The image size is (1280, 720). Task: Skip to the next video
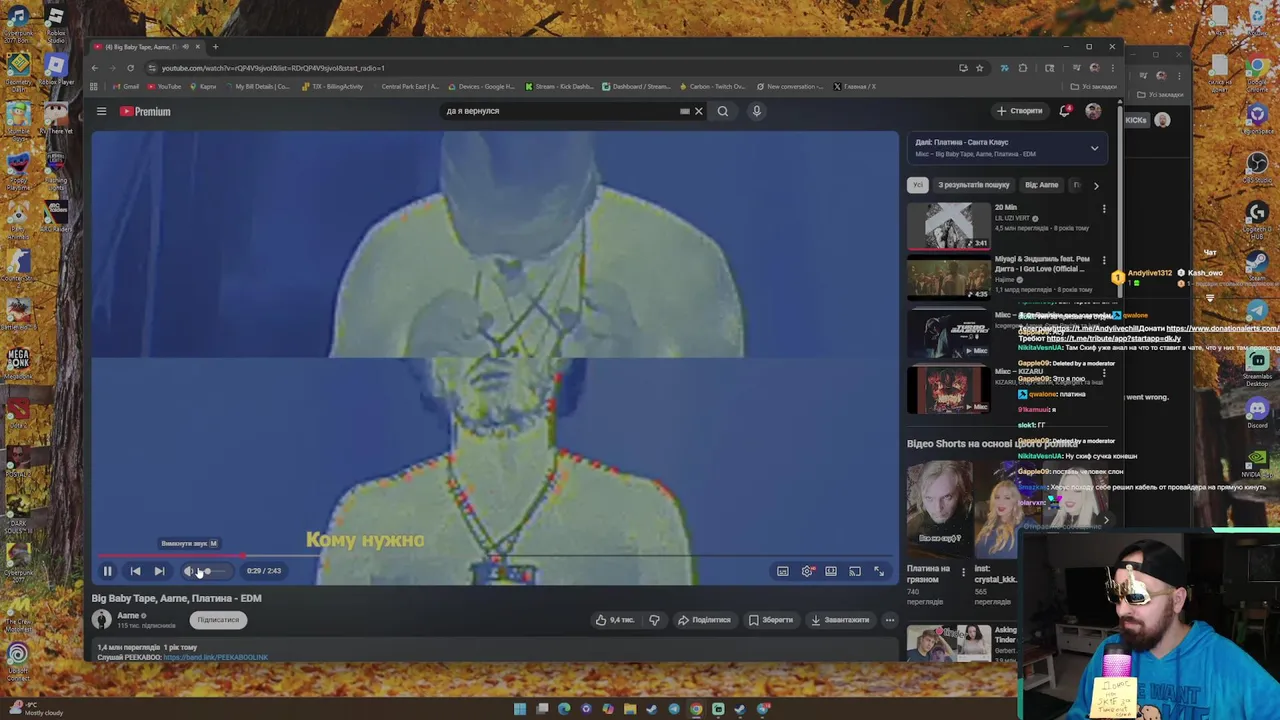pyautogui.click(x=159, y=571)
